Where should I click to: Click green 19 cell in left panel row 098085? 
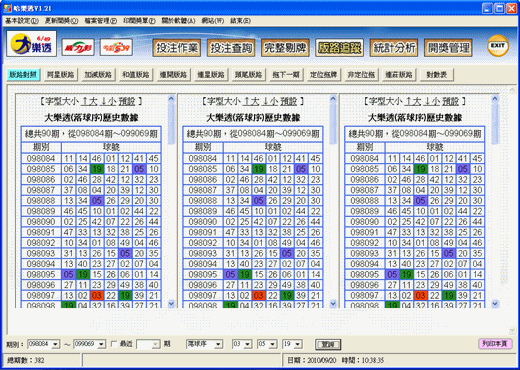coord(97,169)
